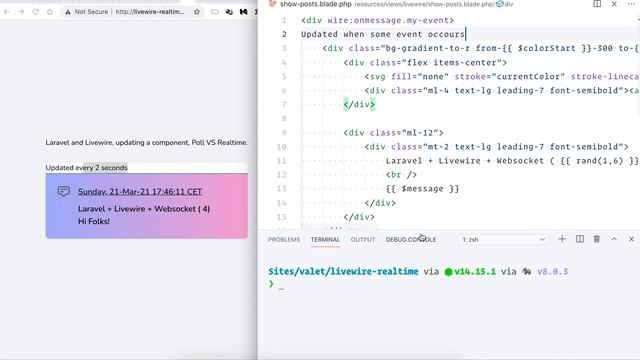Reload the browser page

[x=36, y=12]
